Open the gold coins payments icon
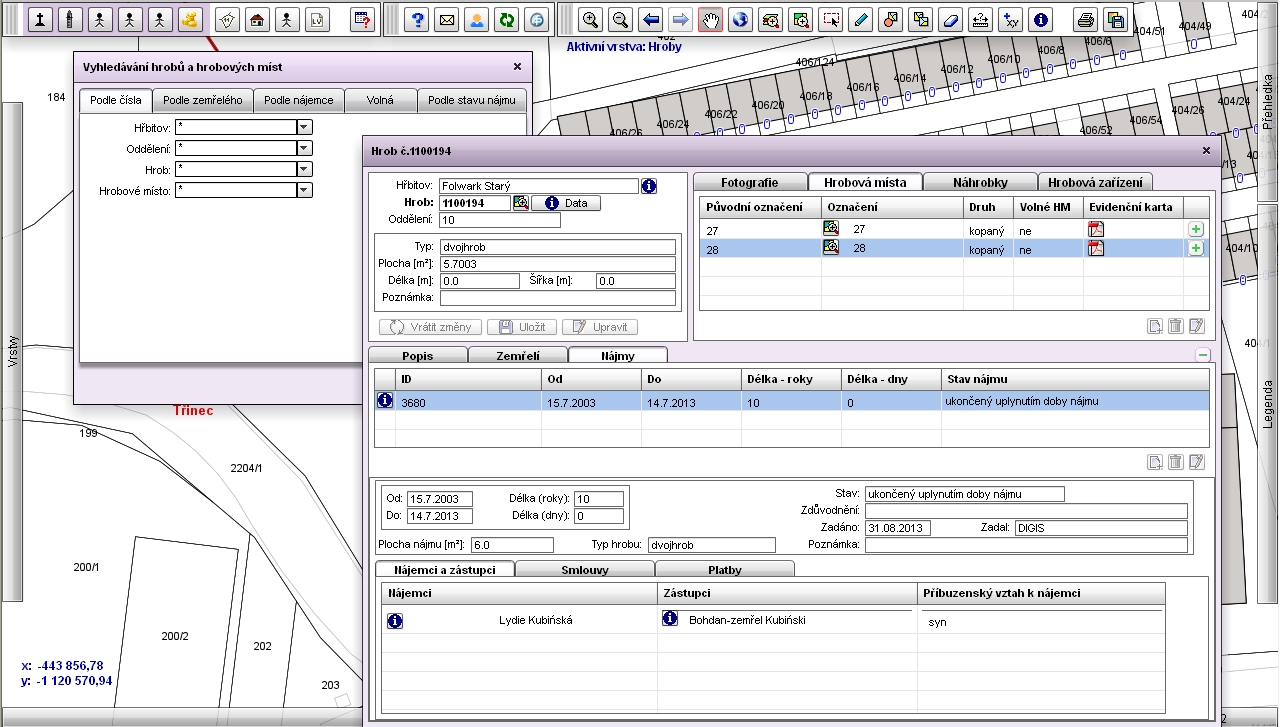Screen dimensions: 1280x727 point(190,20)
